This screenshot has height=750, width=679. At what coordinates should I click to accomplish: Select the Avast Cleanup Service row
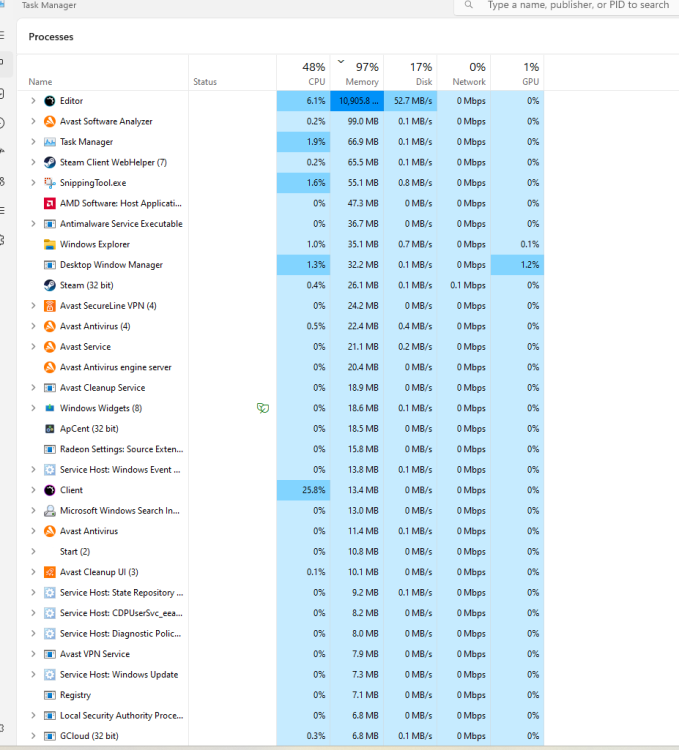pyautogui.click(x=280, y=388)
